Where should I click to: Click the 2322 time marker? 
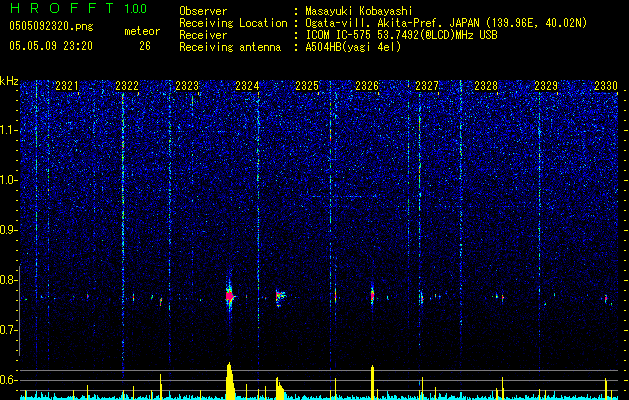tap(127, 86)
